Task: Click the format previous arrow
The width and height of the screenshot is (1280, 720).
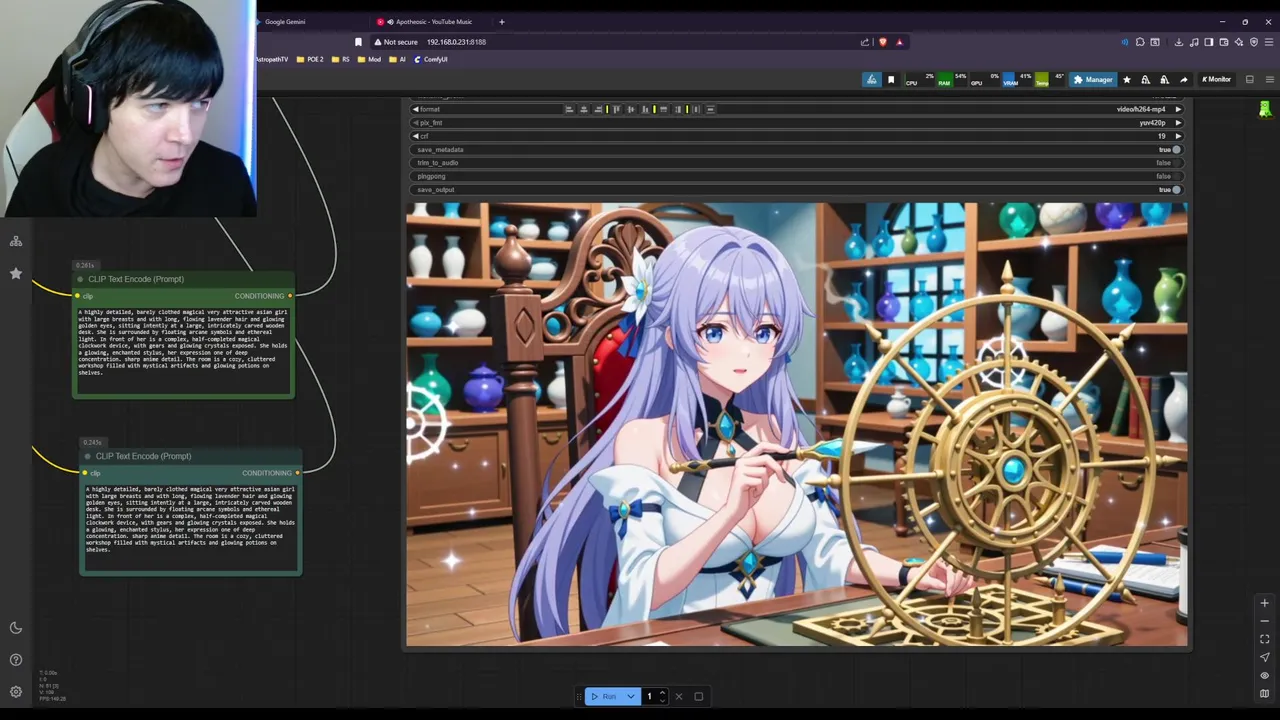Action: pos(416,109)
